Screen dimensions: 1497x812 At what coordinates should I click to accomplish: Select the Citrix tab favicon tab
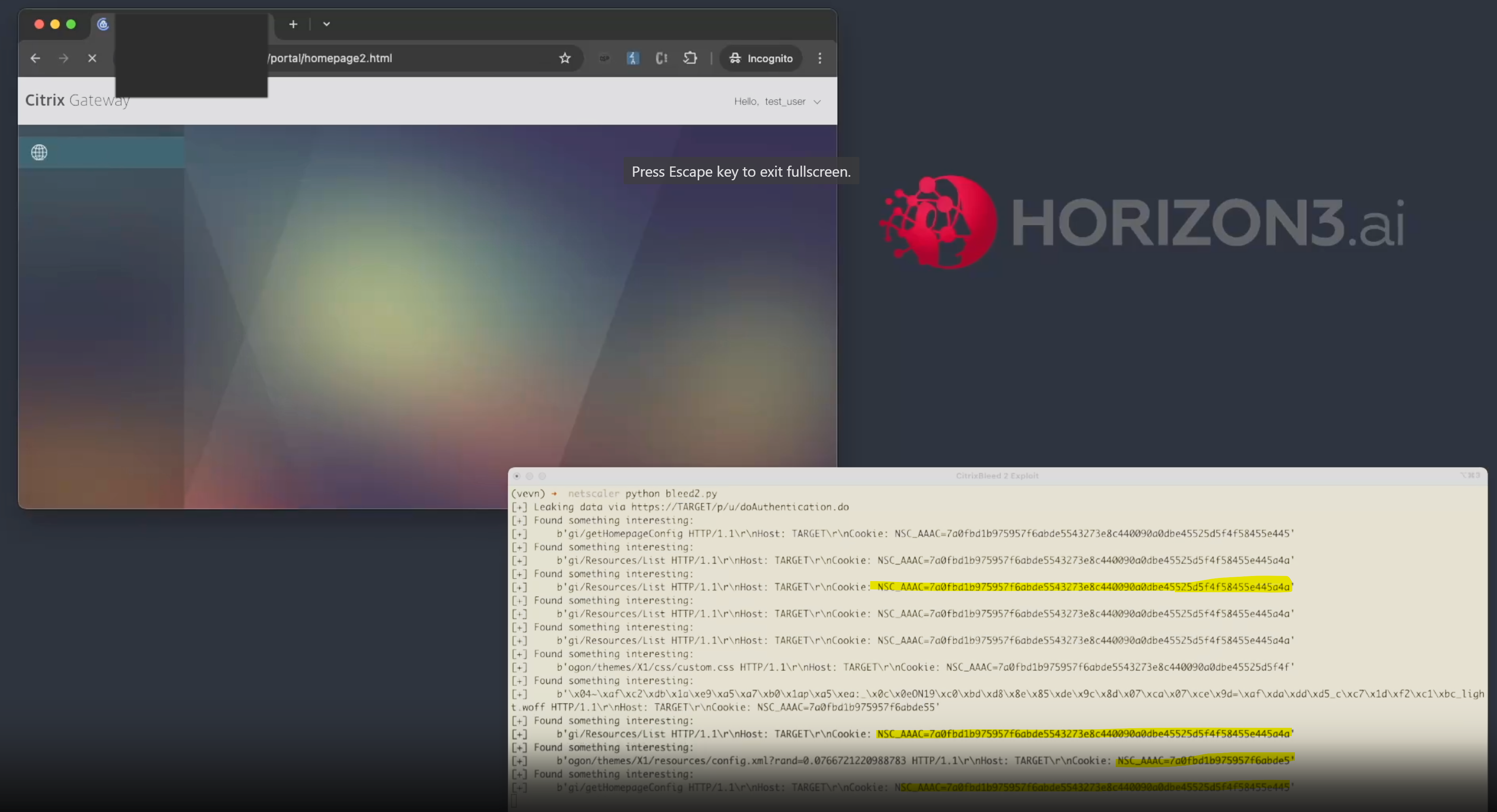[104, 25]
